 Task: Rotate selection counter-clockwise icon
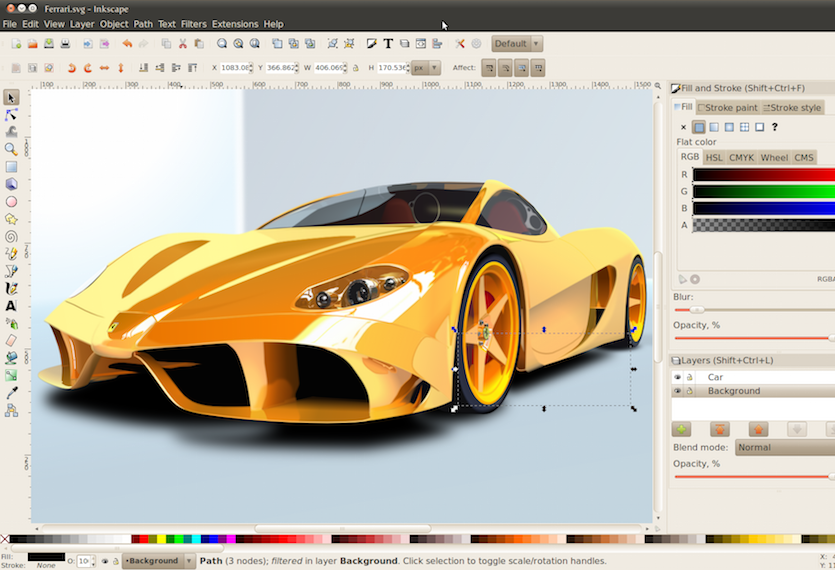pyautogui.click(x=71, y=68)
